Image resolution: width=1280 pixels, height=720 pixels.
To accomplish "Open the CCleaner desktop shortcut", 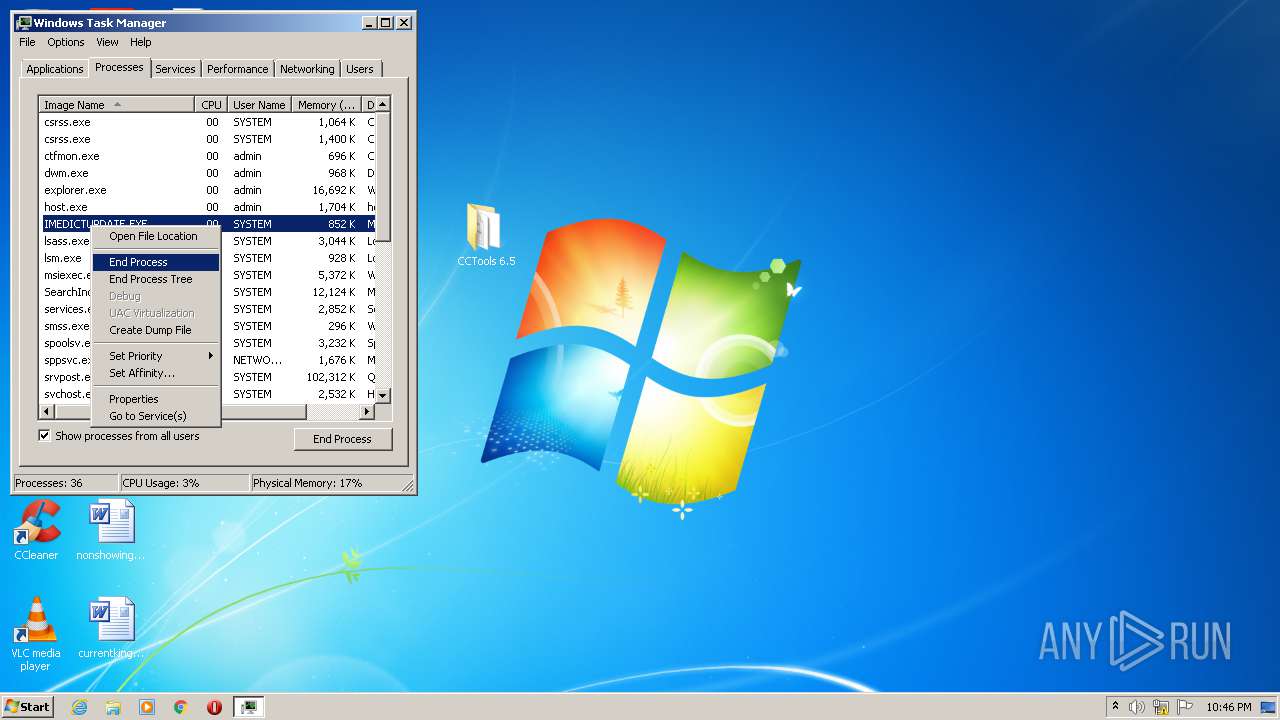I will (x=36, y=530).
